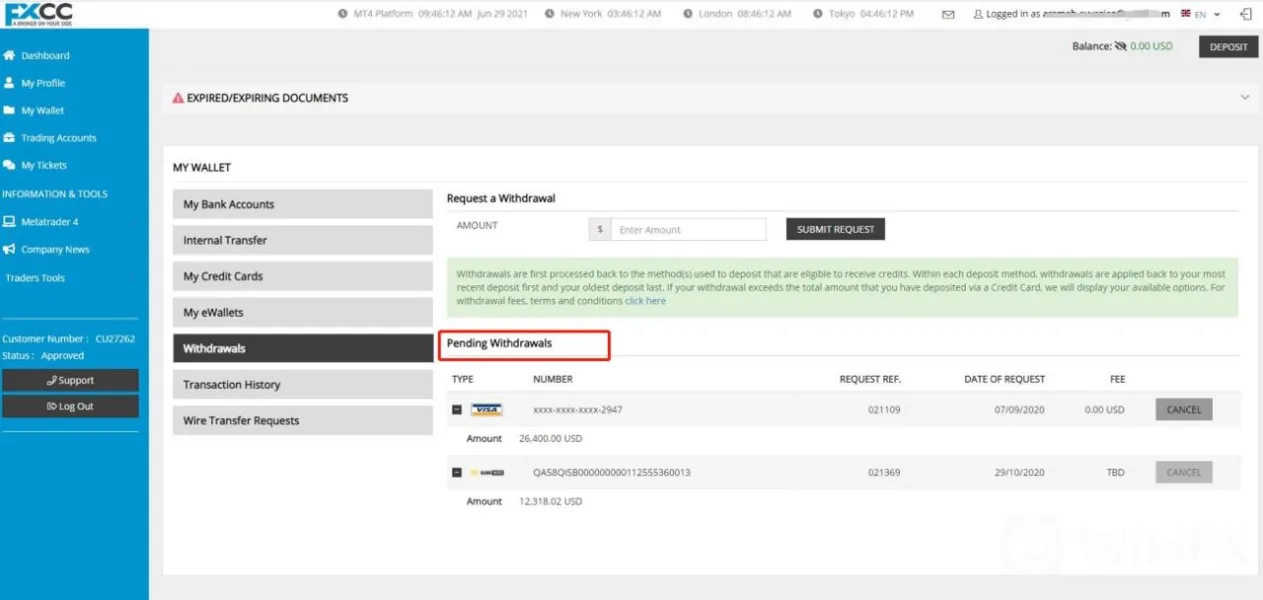Follow the 'click here' terms link
Image resolution: width=1263 pixels, height=600 pixels.
click(x=645, y=301)
